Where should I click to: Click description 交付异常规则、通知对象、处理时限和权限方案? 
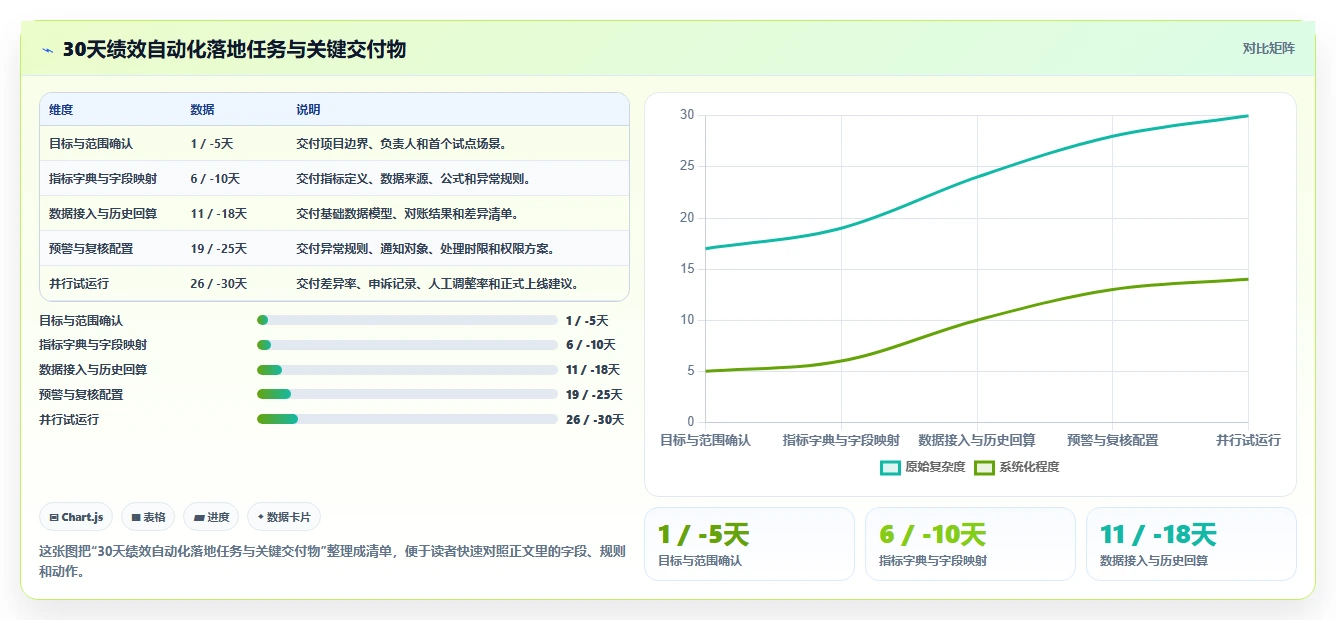tap(426, 249)
